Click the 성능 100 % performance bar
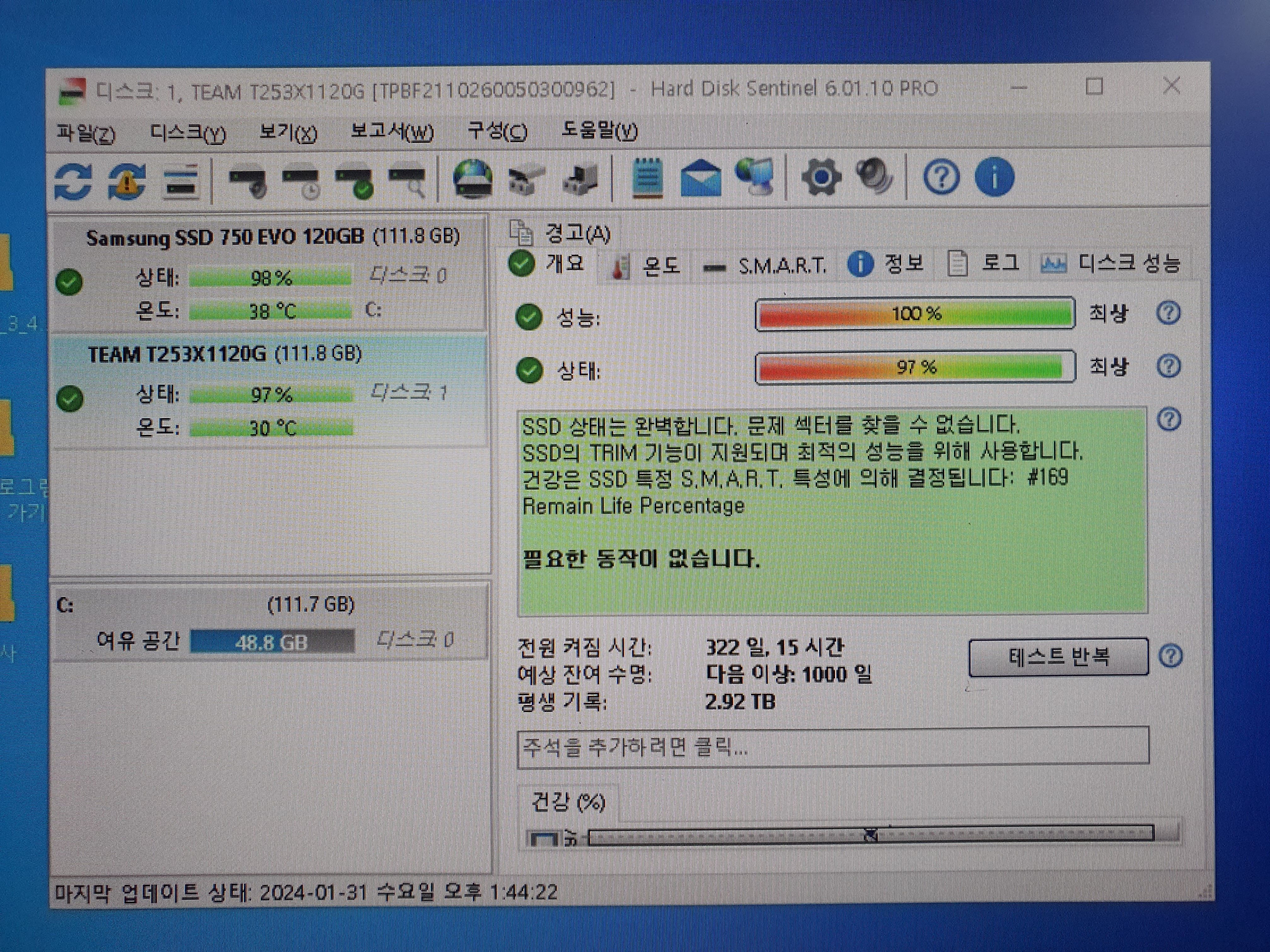The width and height of the screenshot is (1270, 952). pyautogui.click(x=915, y=313)
